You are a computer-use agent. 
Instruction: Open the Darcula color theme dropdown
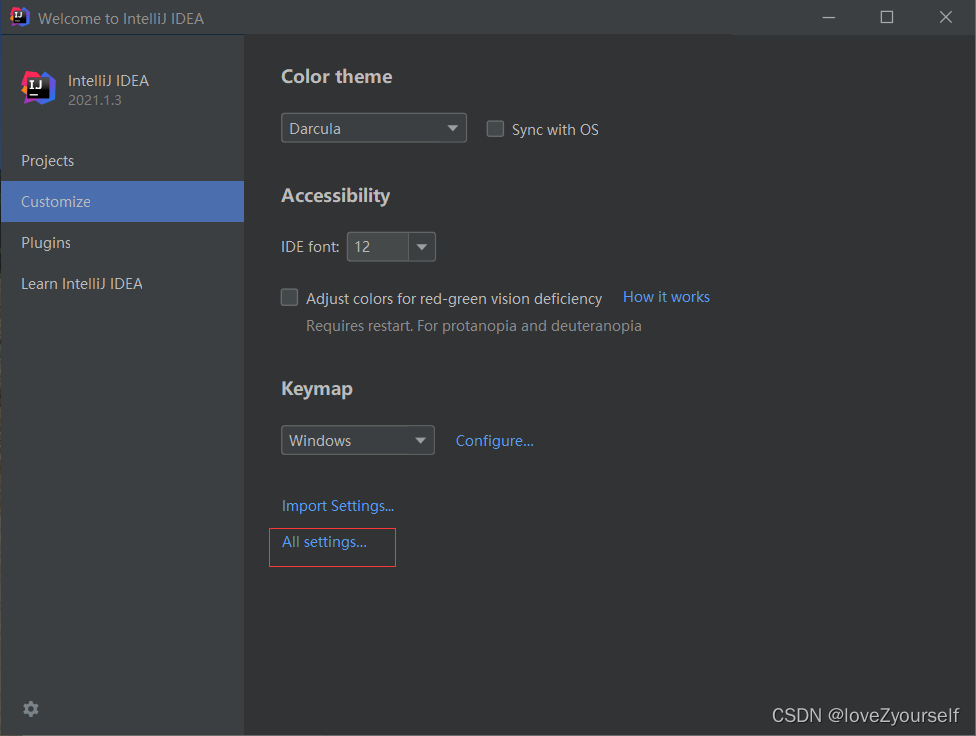coord(373,128)
